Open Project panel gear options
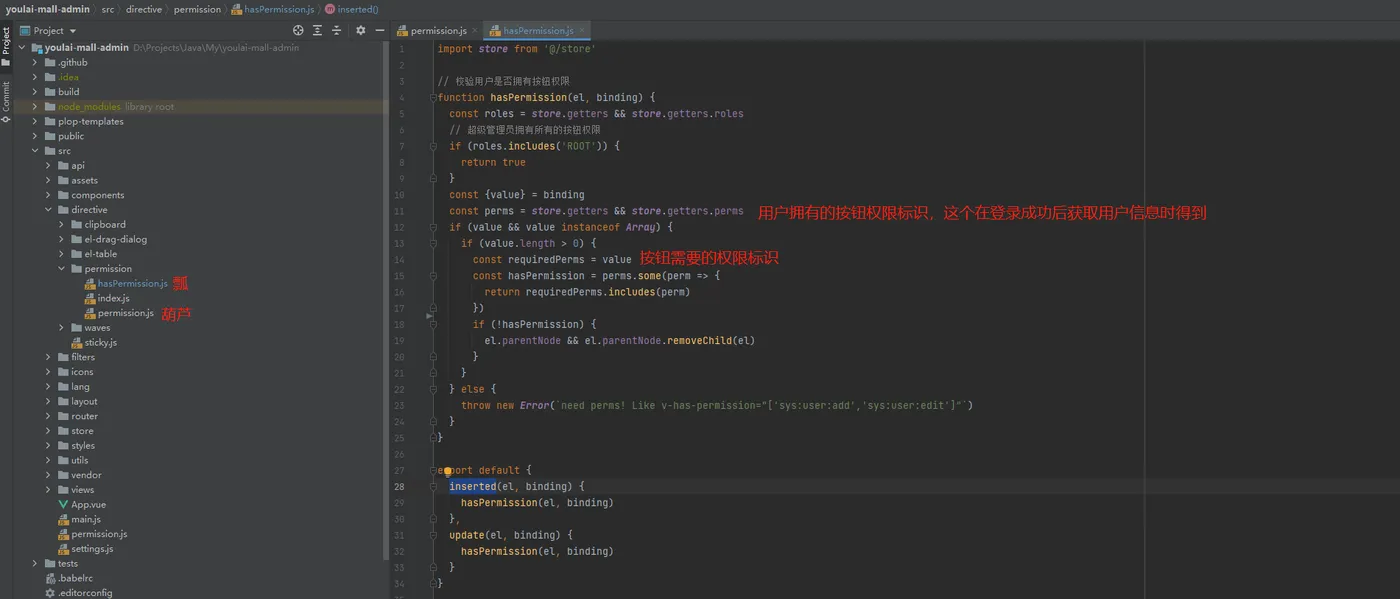Screen dimensions: 1400x599 click(x=360, y=30)
